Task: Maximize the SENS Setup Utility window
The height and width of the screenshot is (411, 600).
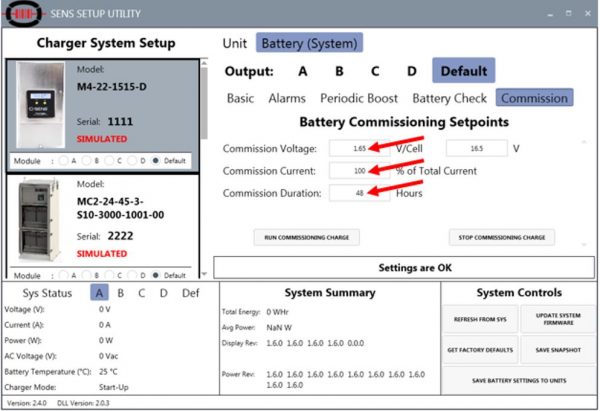Action: point(569,13)
